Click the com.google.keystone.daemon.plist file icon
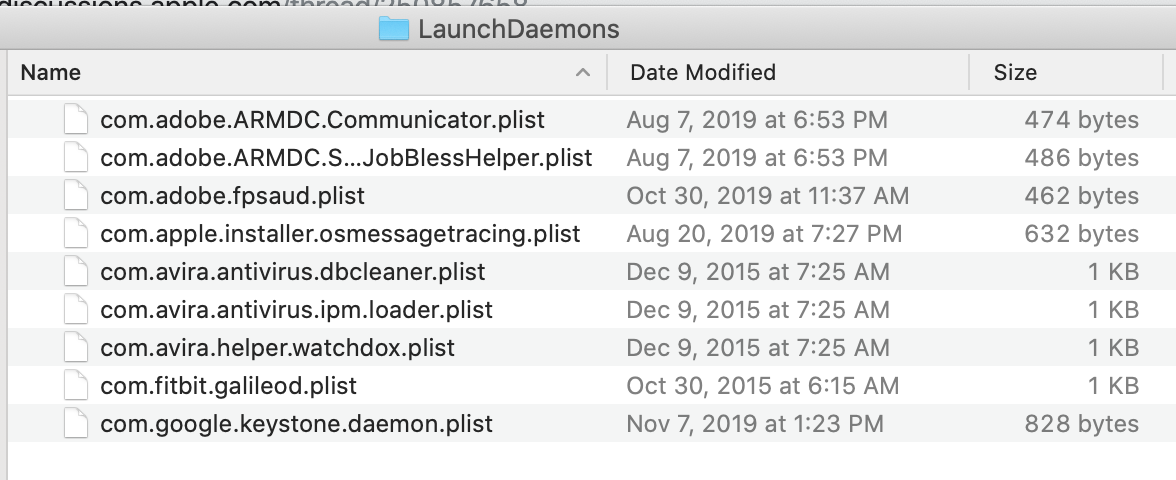The height and width of the screenshot is (480, 1176). tap(77, 424)
